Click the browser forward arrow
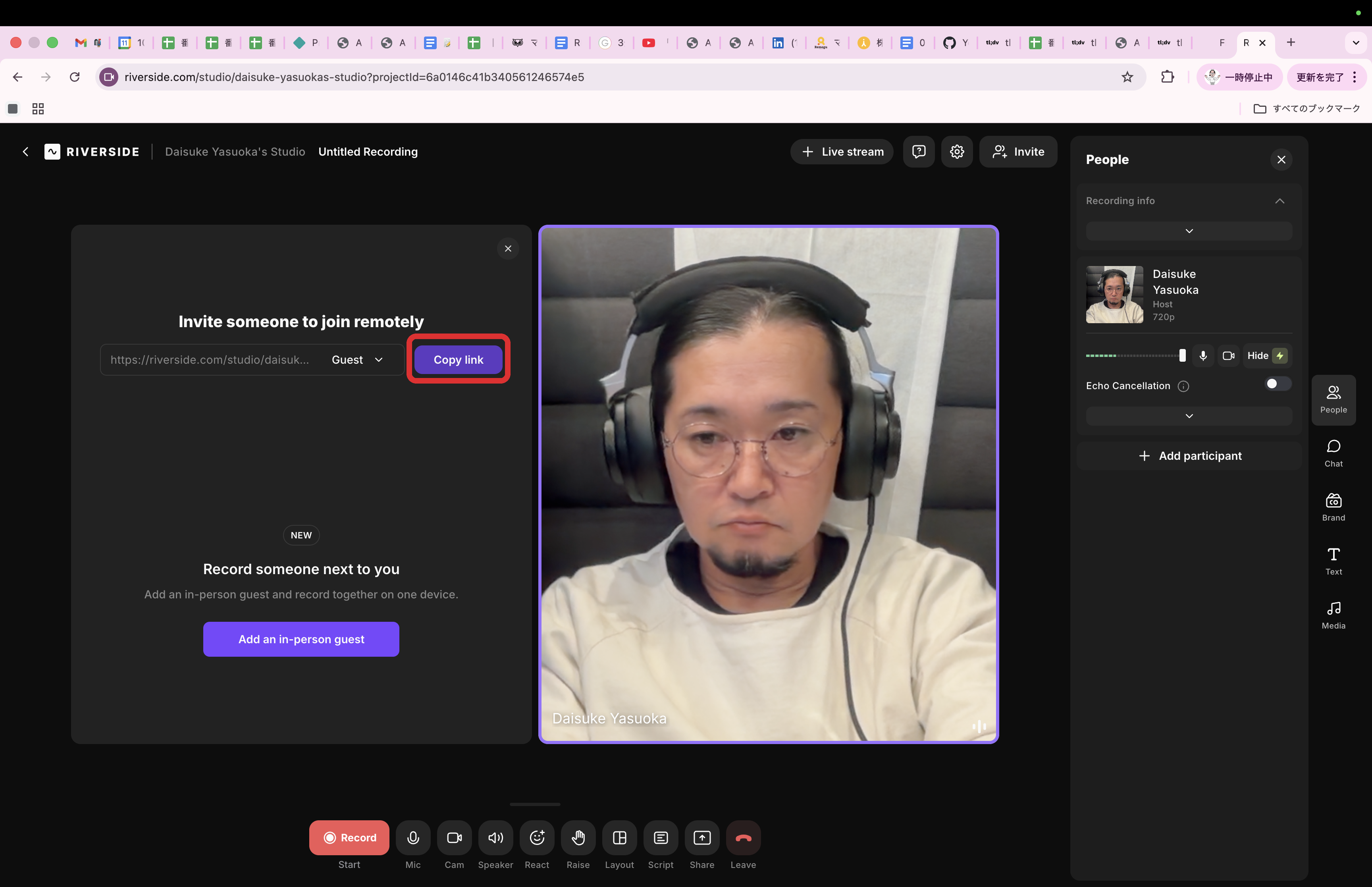 coord(46,77)
